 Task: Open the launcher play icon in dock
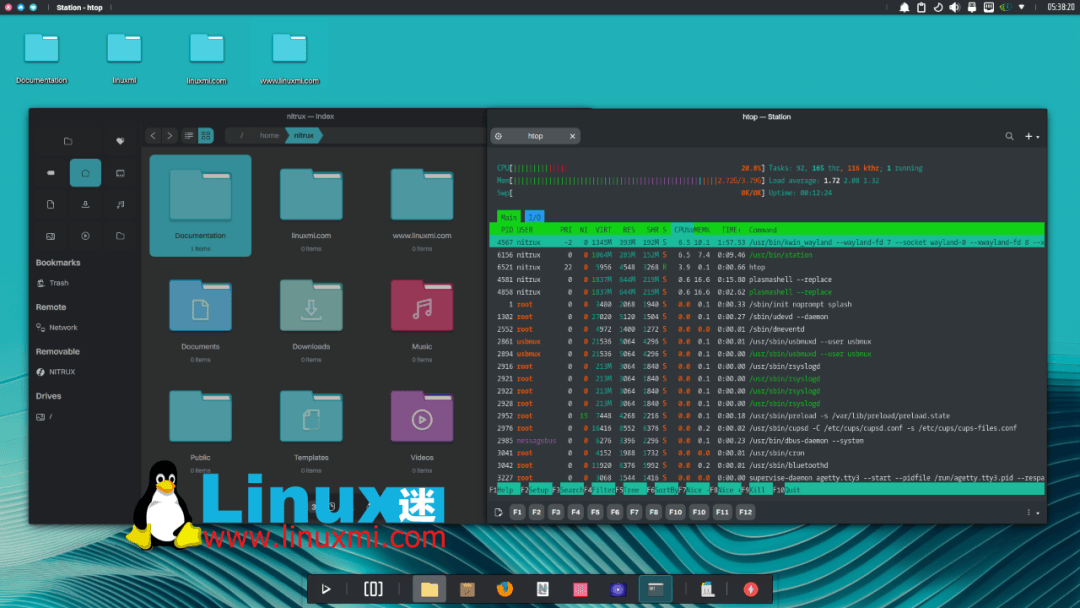pyautogui.click(x=326, y=589)
